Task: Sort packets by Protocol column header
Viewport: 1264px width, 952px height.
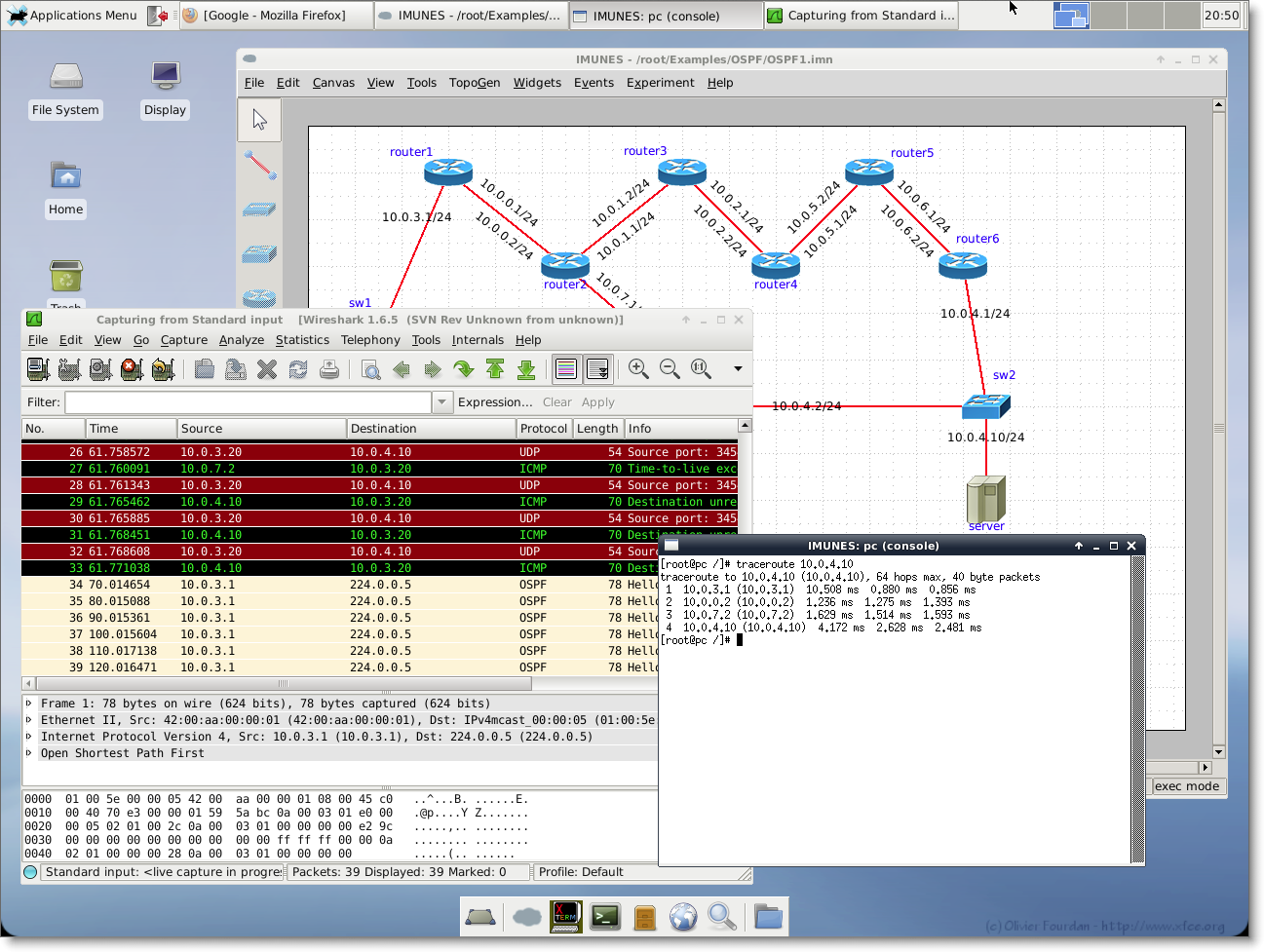Action: coord(544,429)
